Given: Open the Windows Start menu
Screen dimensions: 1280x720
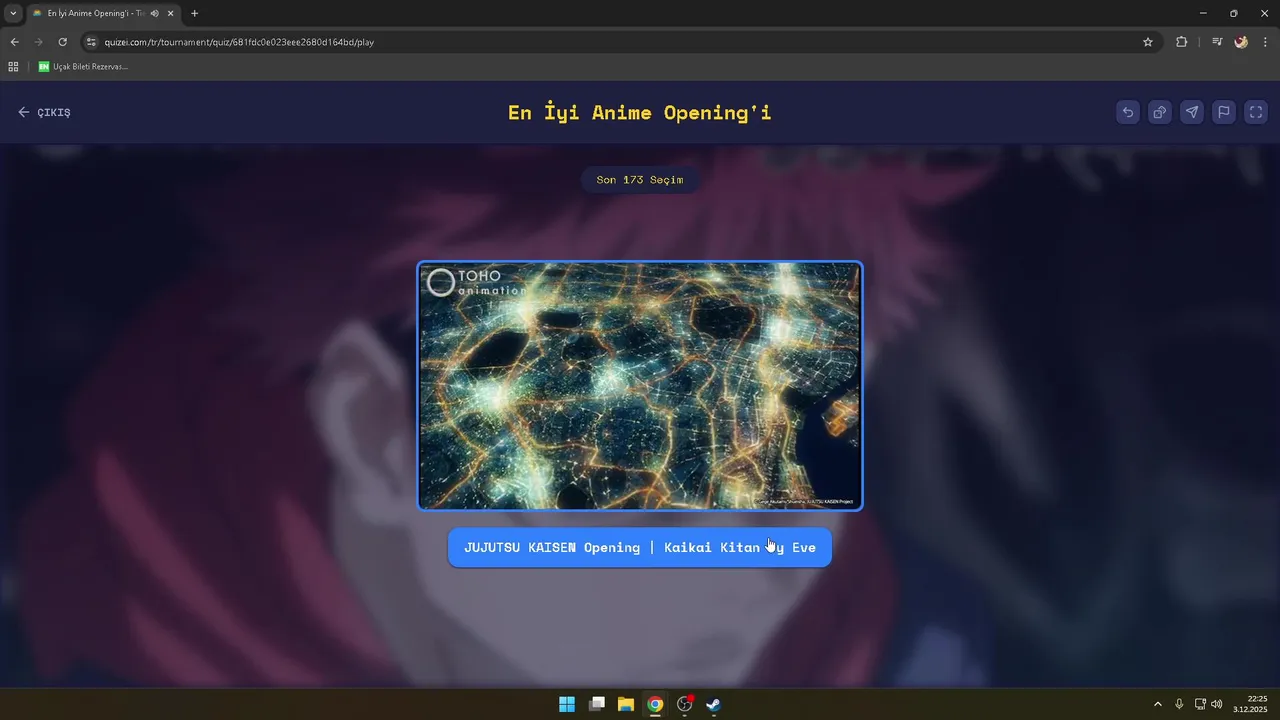Looking at the screenshot, I should click(x=567, y=704).
